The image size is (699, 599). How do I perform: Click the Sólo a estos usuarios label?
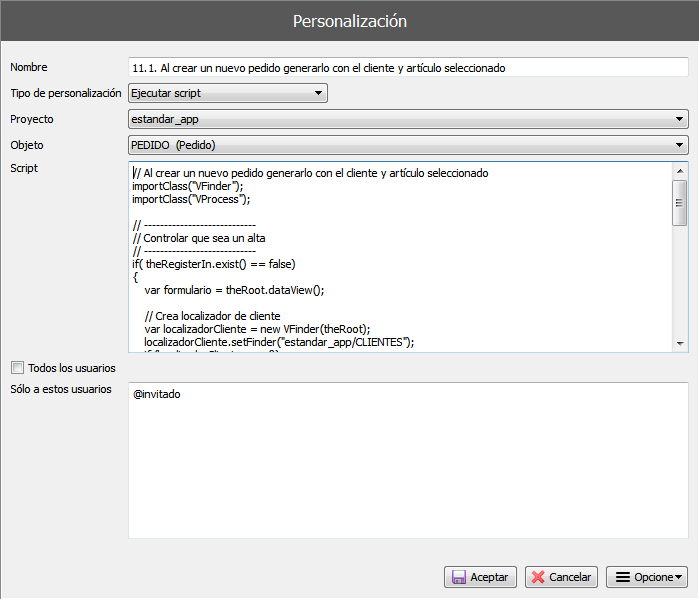[61, 389]
